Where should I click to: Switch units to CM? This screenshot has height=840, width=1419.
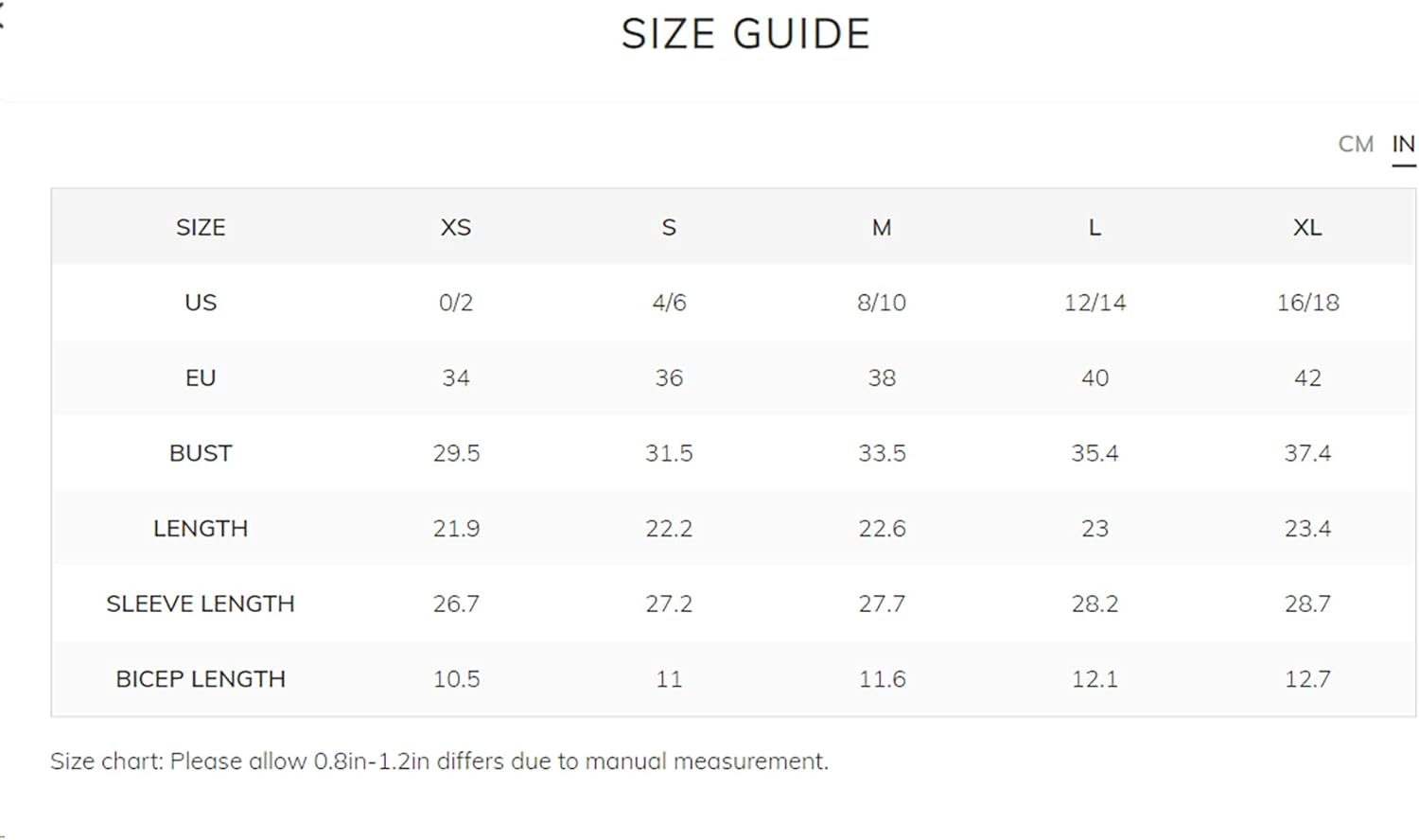click(1355, 145)
